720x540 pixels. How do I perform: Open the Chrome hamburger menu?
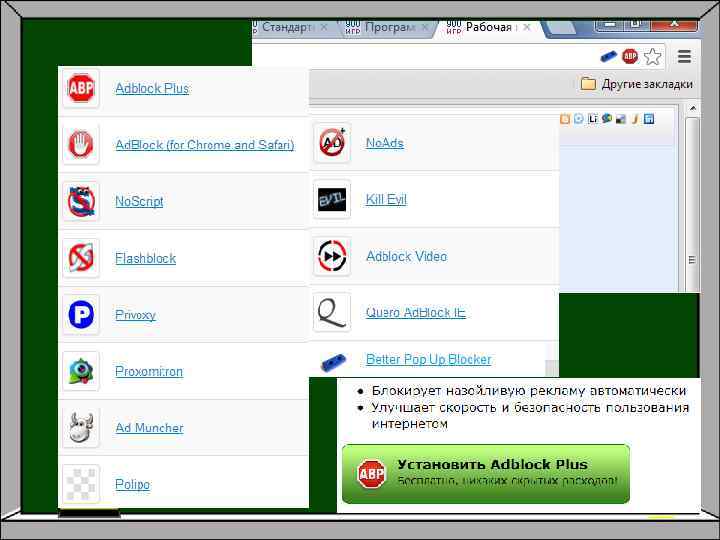(685, 56)
